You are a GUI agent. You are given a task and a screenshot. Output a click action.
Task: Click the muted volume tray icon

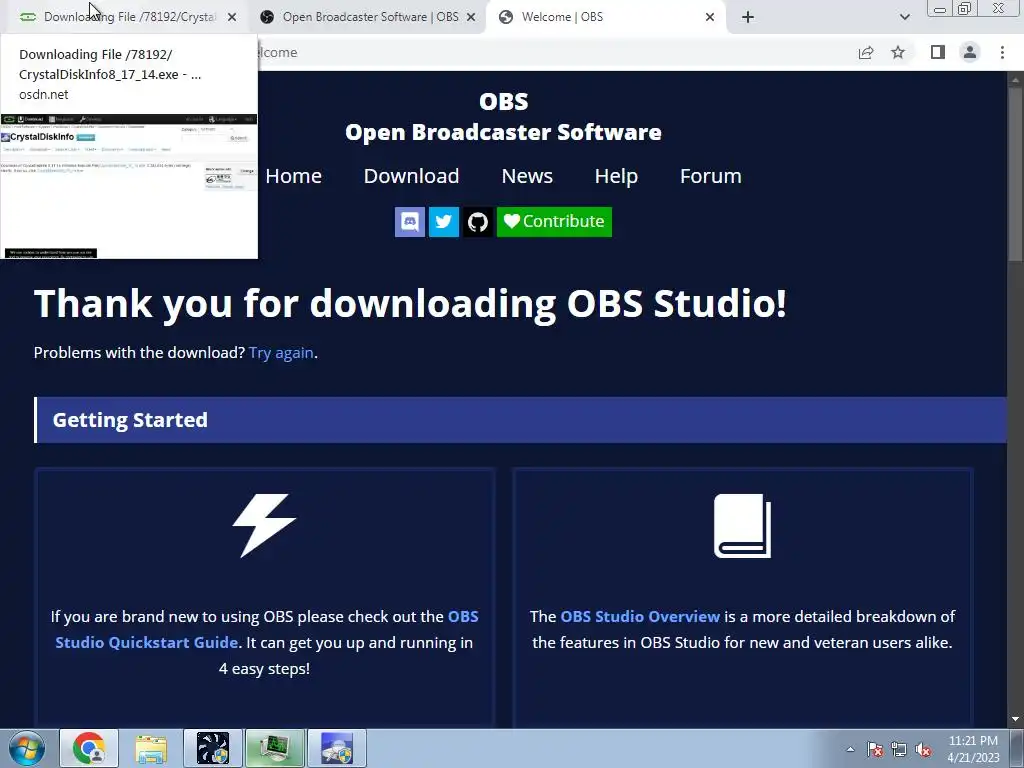click(x=923, y=749)
